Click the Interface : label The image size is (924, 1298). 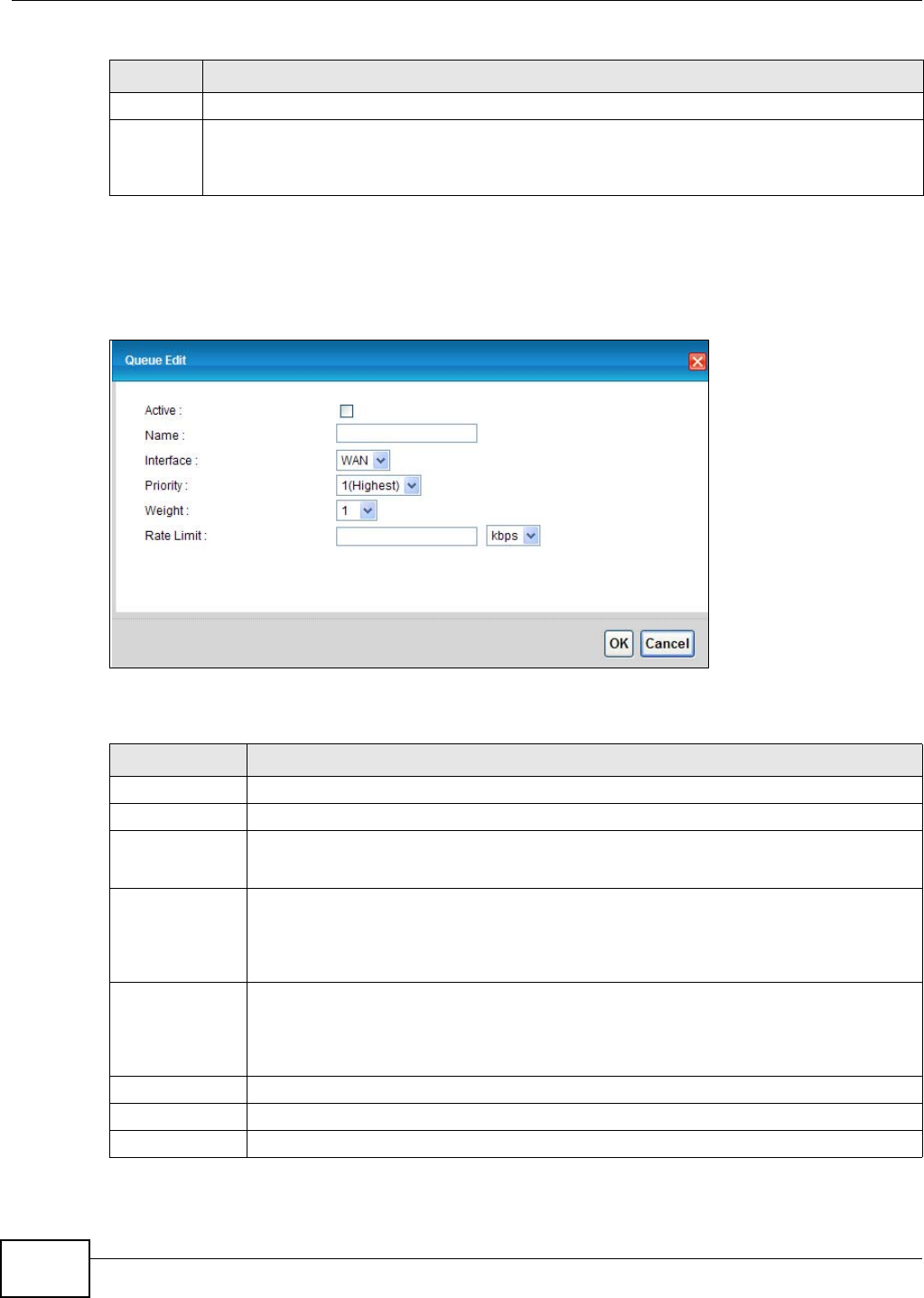point(171,461)
